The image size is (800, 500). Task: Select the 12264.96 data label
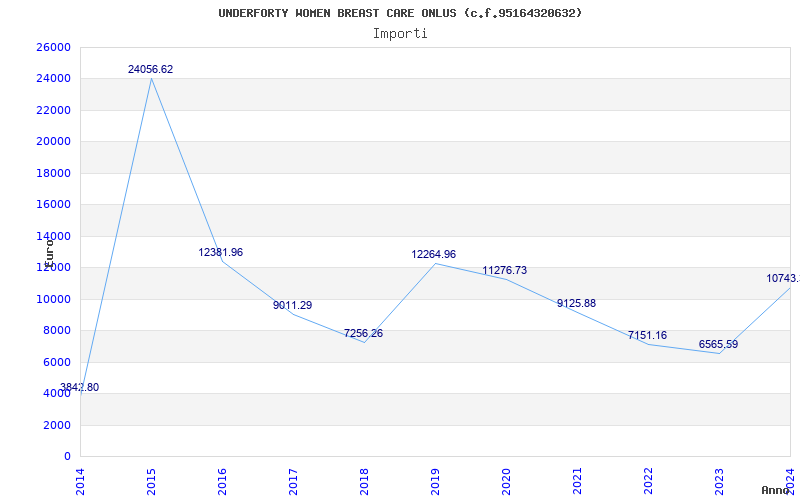434,255
